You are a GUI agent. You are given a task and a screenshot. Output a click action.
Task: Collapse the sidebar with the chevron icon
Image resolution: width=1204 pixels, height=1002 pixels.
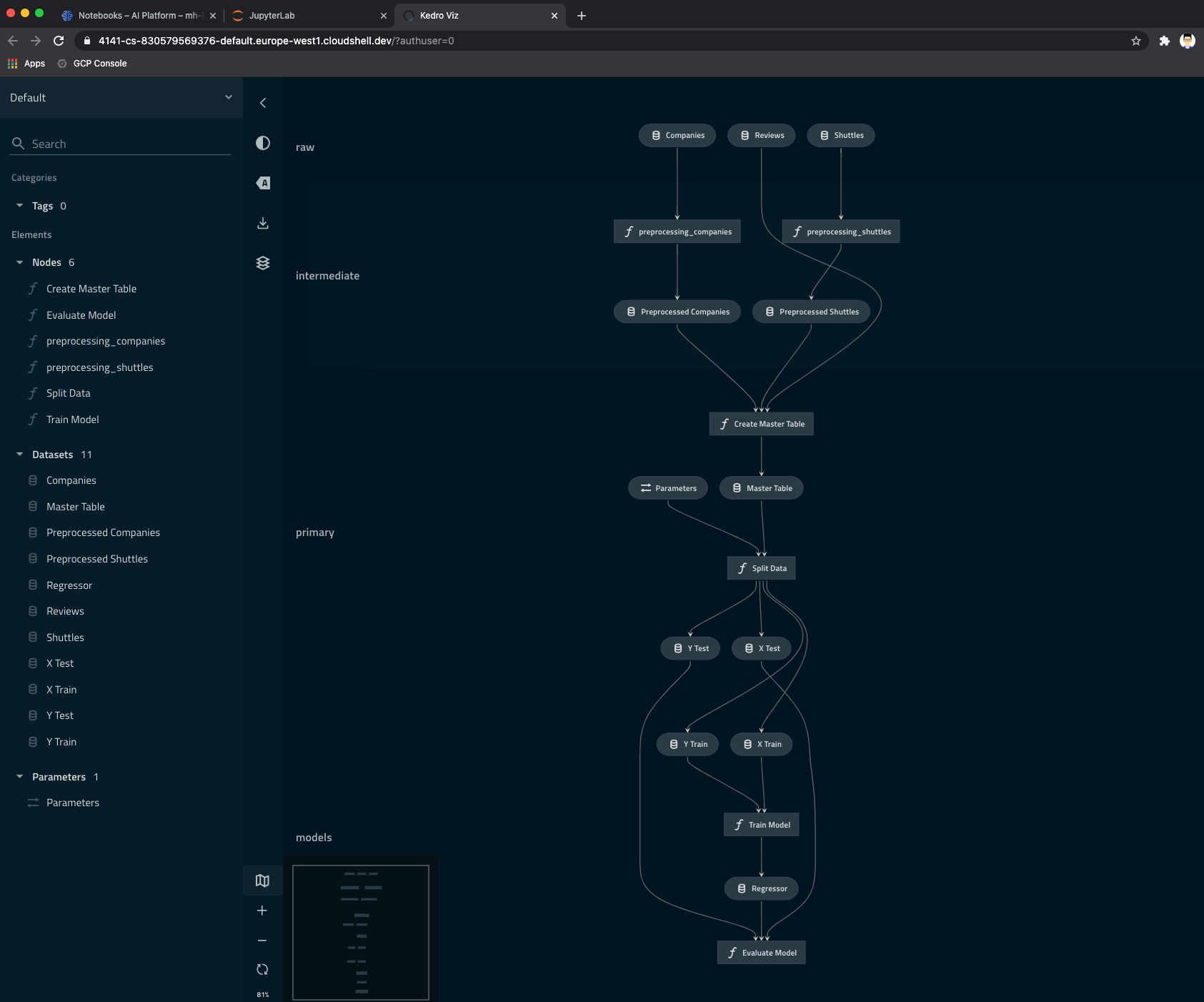(x=263, y=103)
